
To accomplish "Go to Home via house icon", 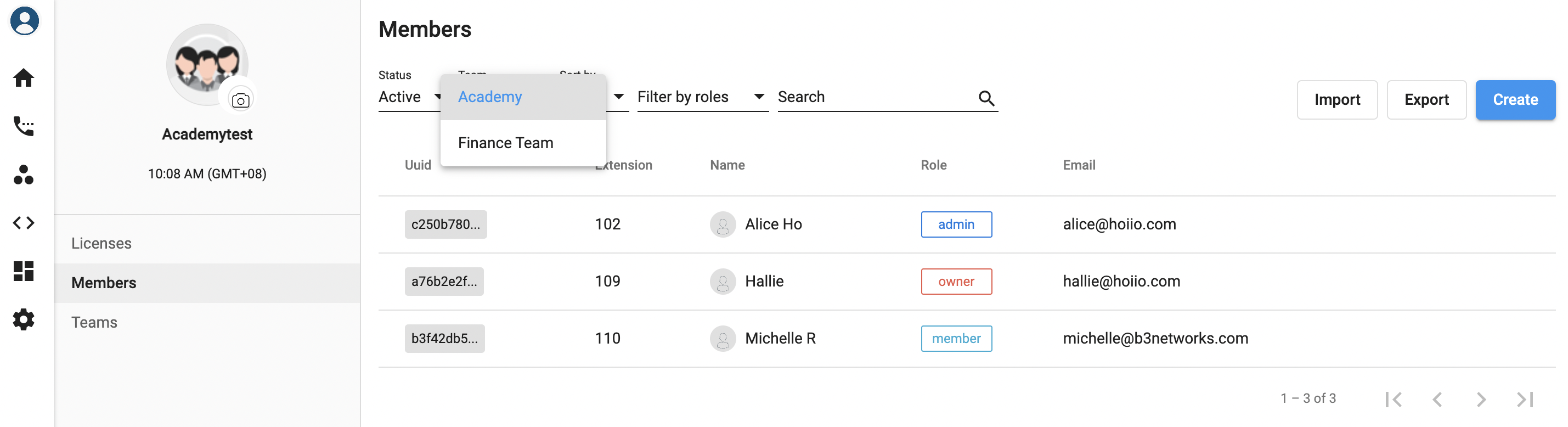I will coord(24,78).
